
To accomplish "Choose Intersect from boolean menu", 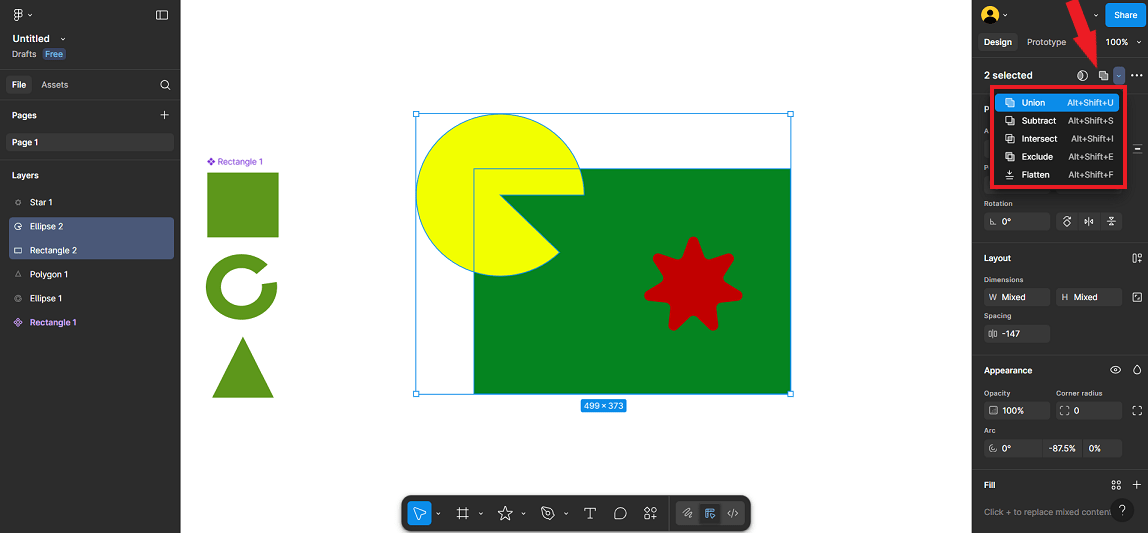I will click(x=1056, y=138).
